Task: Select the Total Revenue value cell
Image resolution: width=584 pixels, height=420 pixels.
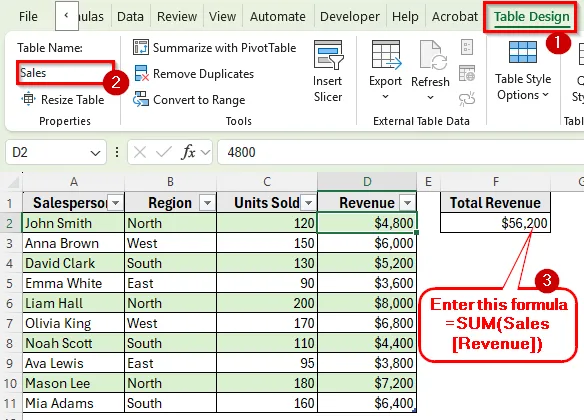Action: [x=495, y=223]
